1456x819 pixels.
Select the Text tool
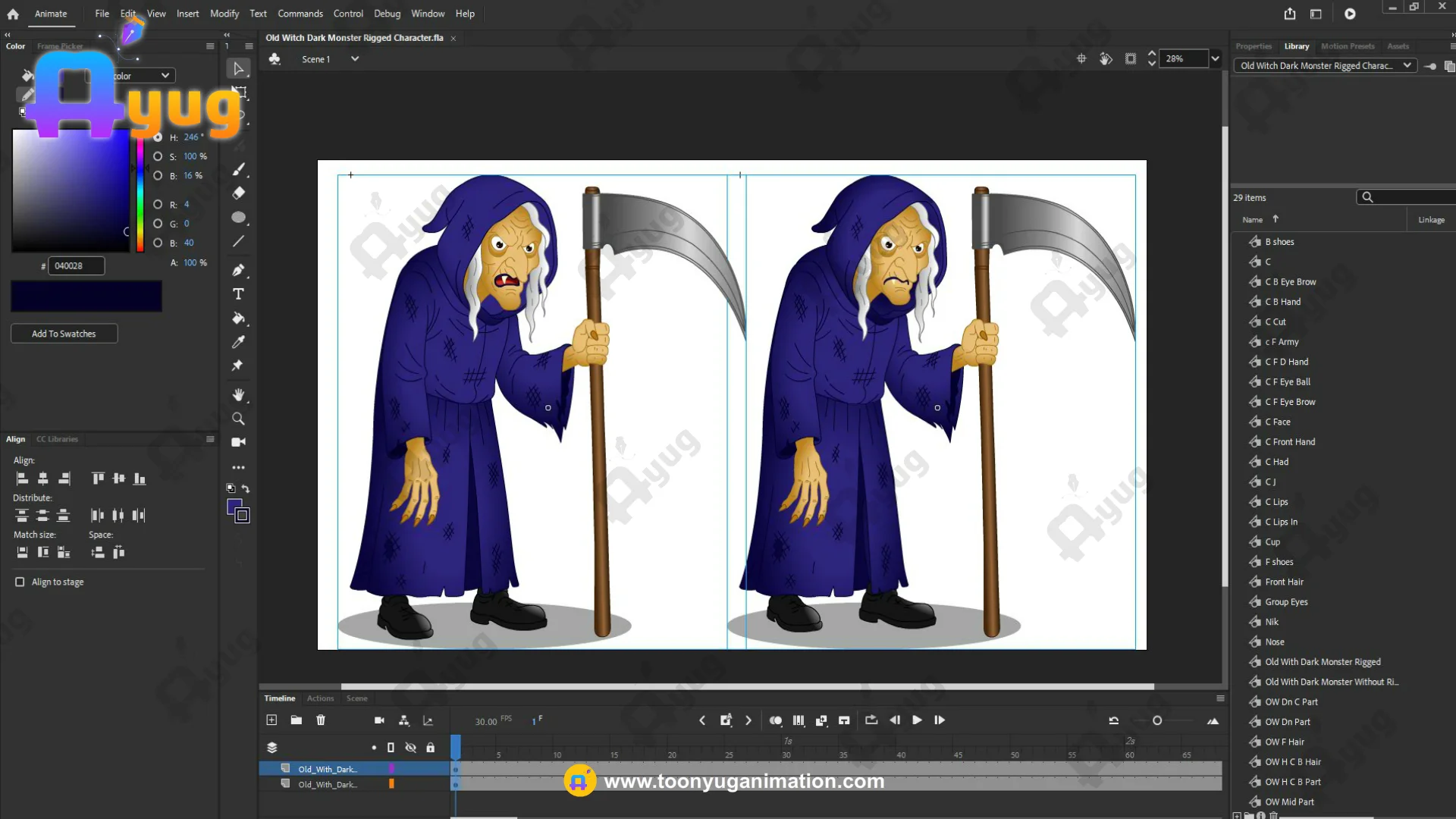[x=238, y=294]
